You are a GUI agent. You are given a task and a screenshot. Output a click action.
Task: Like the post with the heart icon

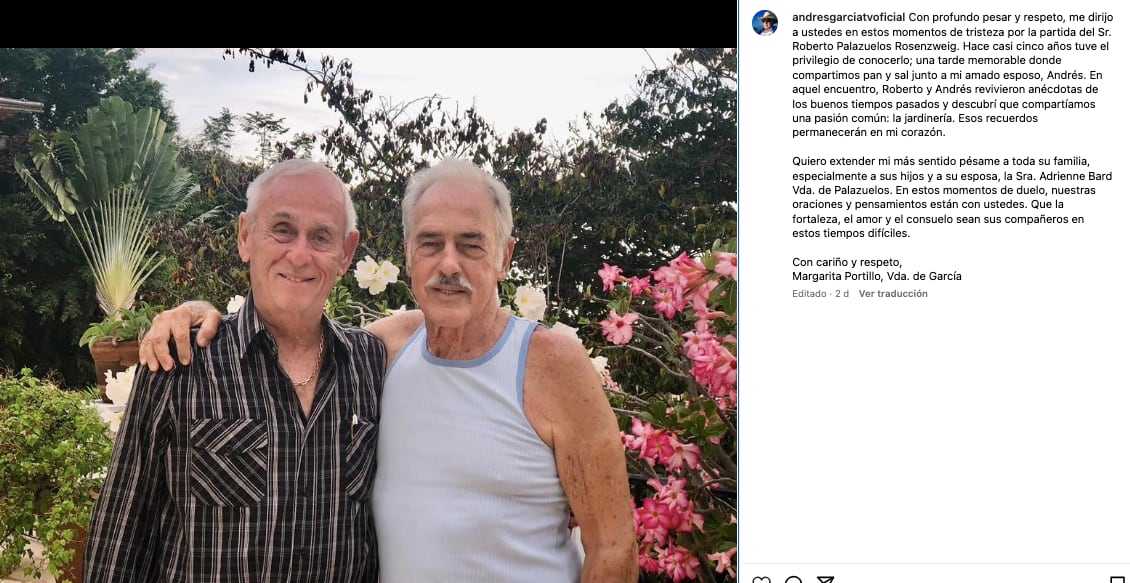pyautogui.click(x=761, y=579)
